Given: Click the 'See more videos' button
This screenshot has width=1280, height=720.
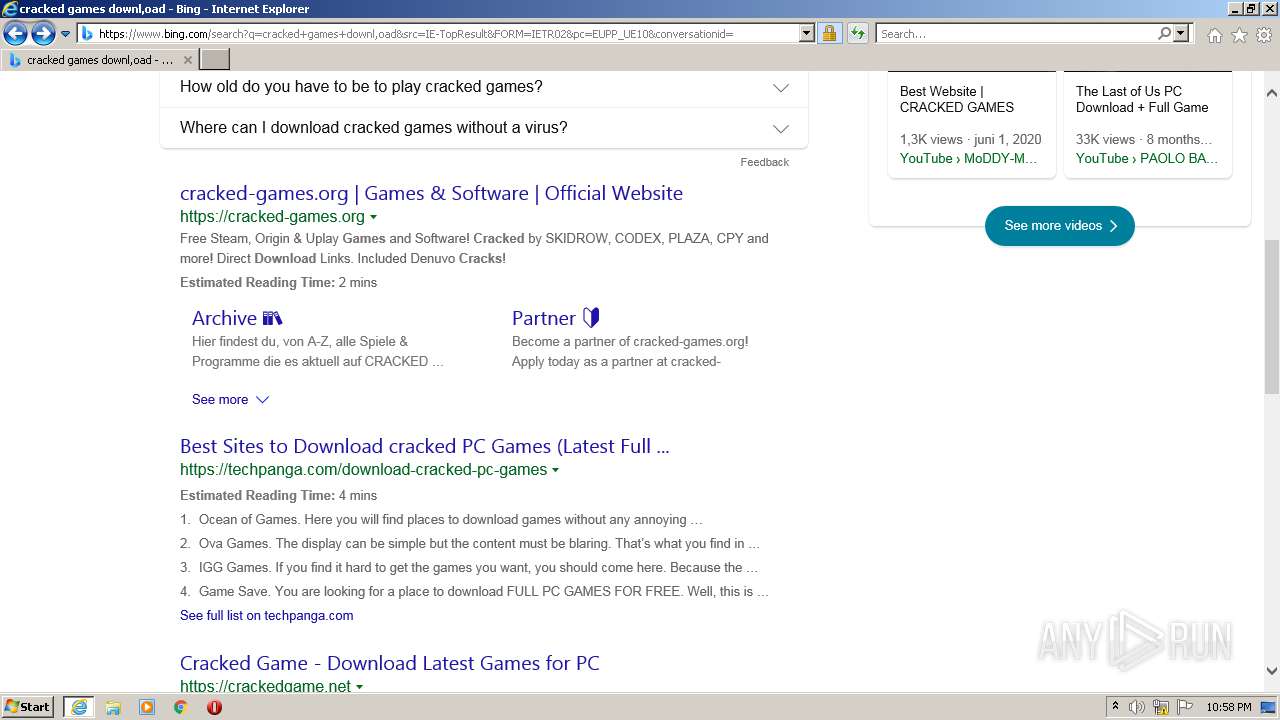Looking at the screenshot, I should (x=1060, y=226).
